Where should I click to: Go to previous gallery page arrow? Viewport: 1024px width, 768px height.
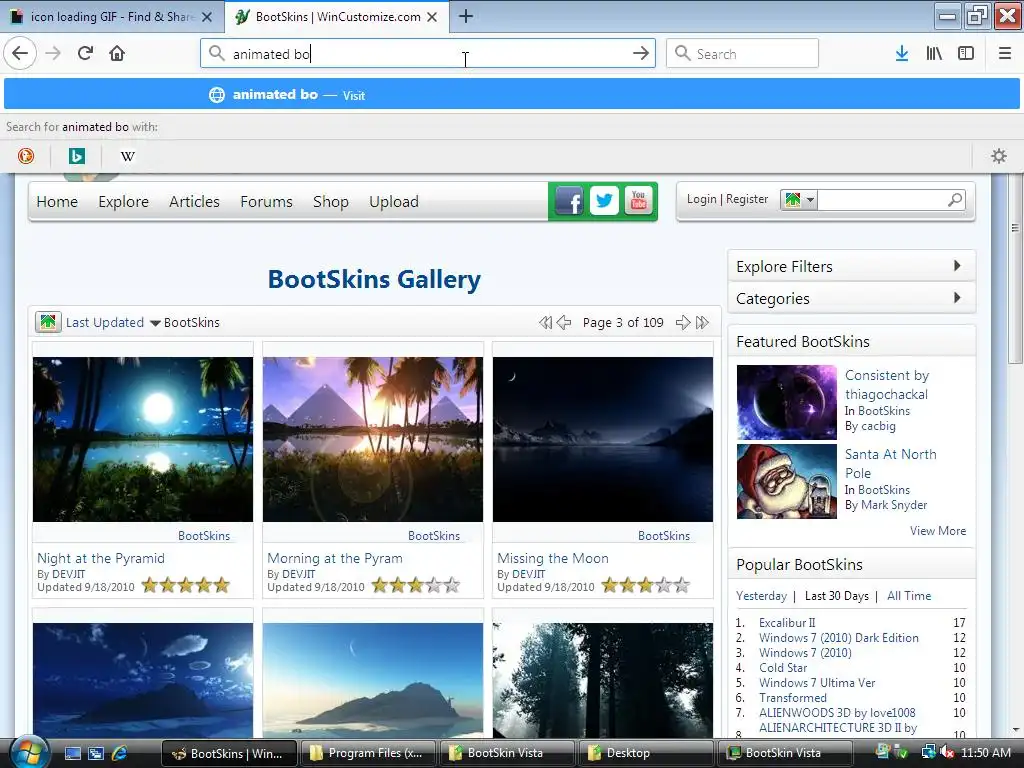coord(564,323)
